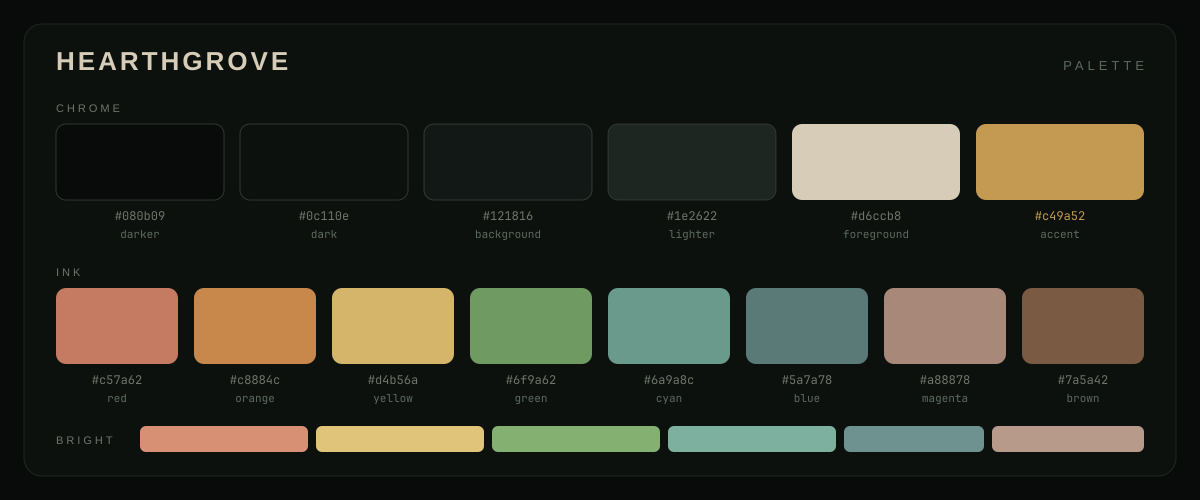Click the hex code #5a7a78
This screenshot has width=1200, height=500.
pyautogui.click(x=807, y=380)
